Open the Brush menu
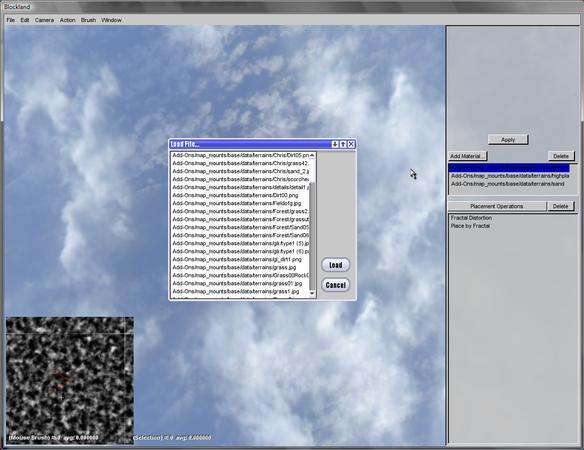The image size is (584, 450). [x=88, y=20]
